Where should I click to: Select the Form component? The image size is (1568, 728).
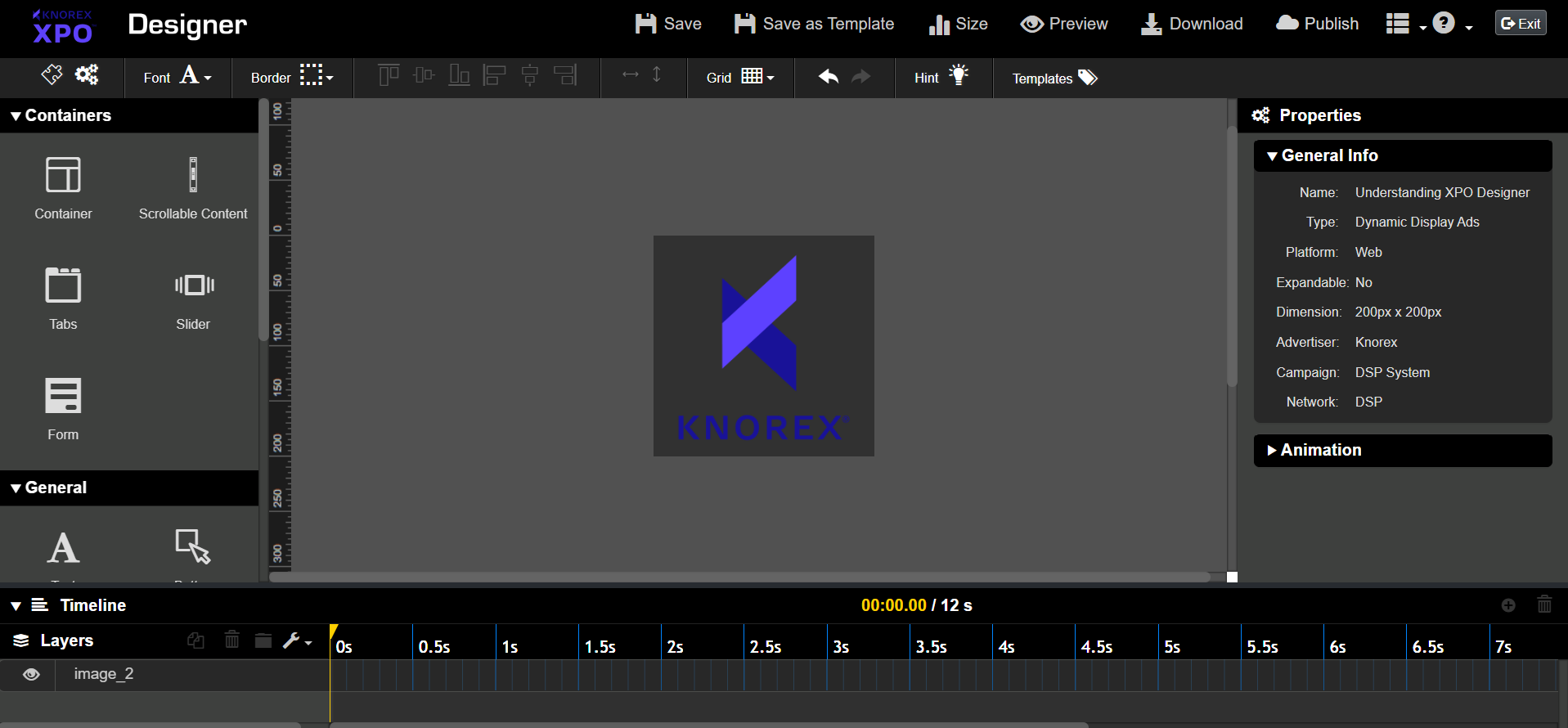pyautogui.click(x=63, y=409)
